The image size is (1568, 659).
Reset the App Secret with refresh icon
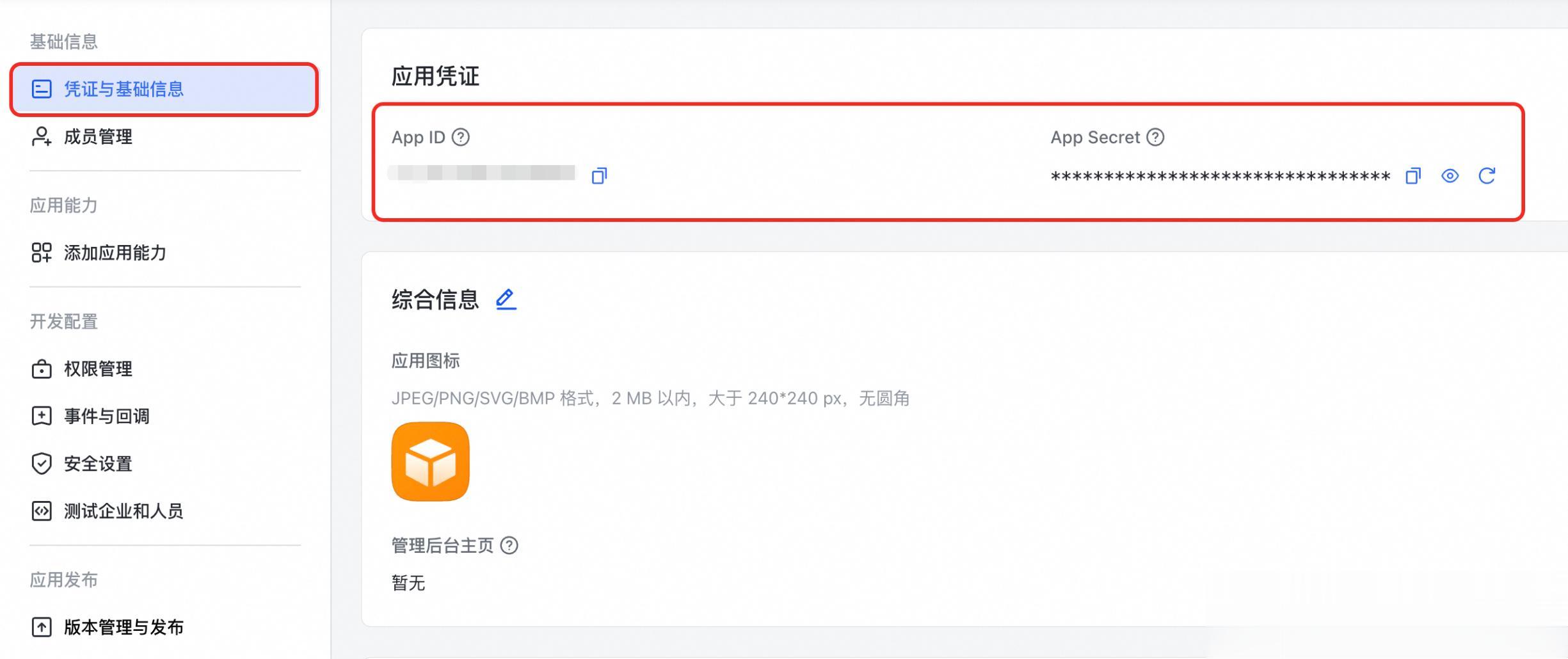[x=1487, y=175]
